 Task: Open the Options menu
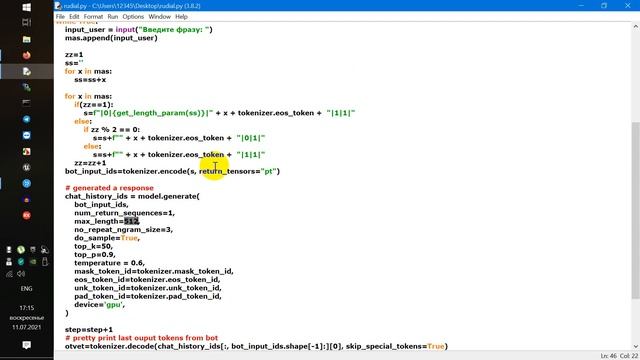133,17
